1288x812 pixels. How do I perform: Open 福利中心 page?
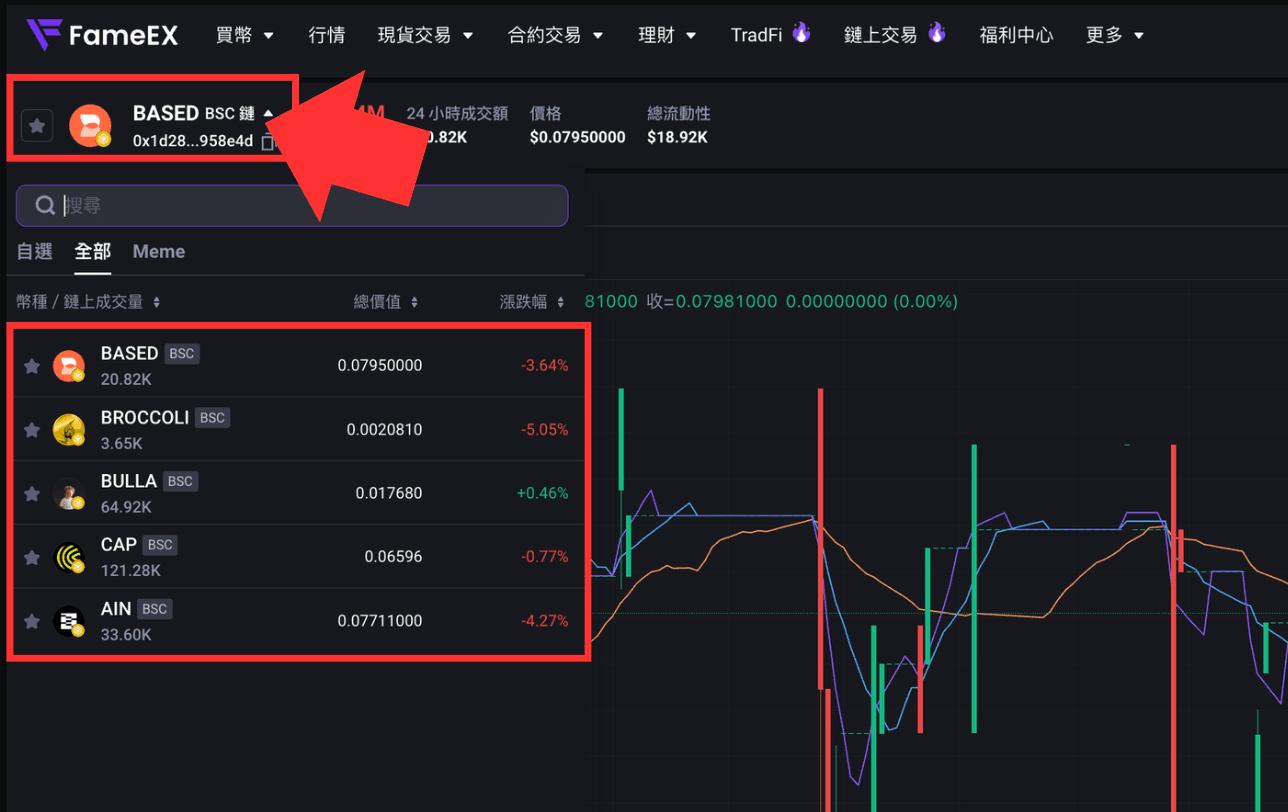(1016, 35)
